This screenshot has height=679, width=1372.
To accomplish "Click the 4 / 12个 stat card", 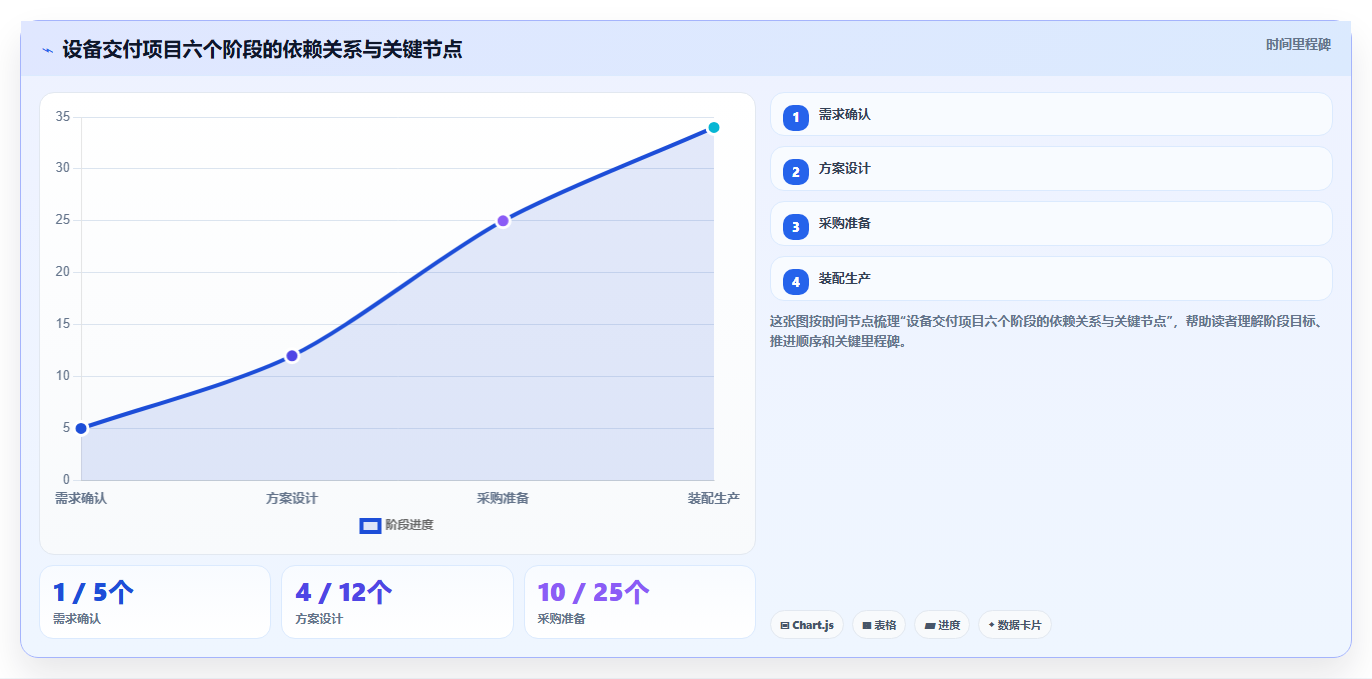I will click(x=397, y=602).
